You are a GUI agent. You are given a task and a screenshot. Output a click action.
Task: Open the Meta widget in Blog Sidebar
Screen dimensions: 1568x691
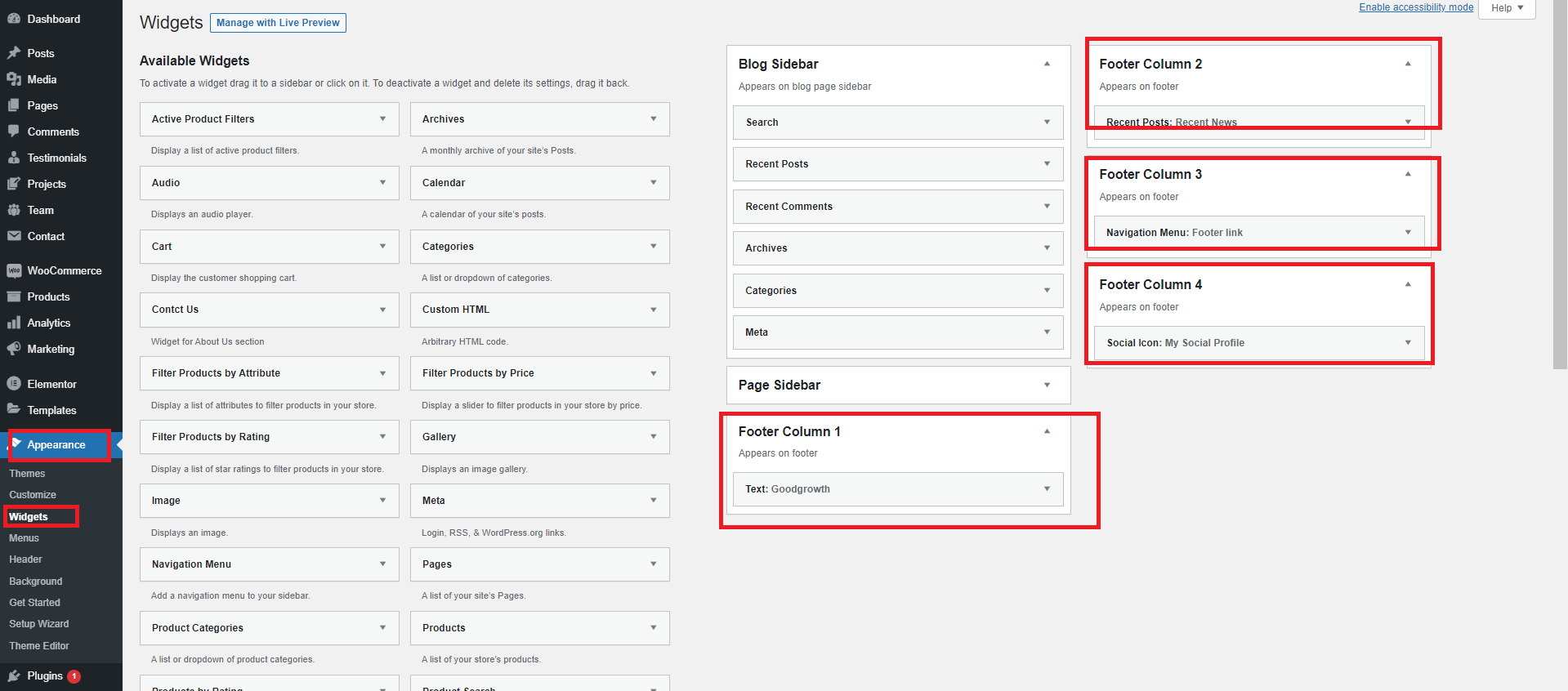(x=898, y=332)
